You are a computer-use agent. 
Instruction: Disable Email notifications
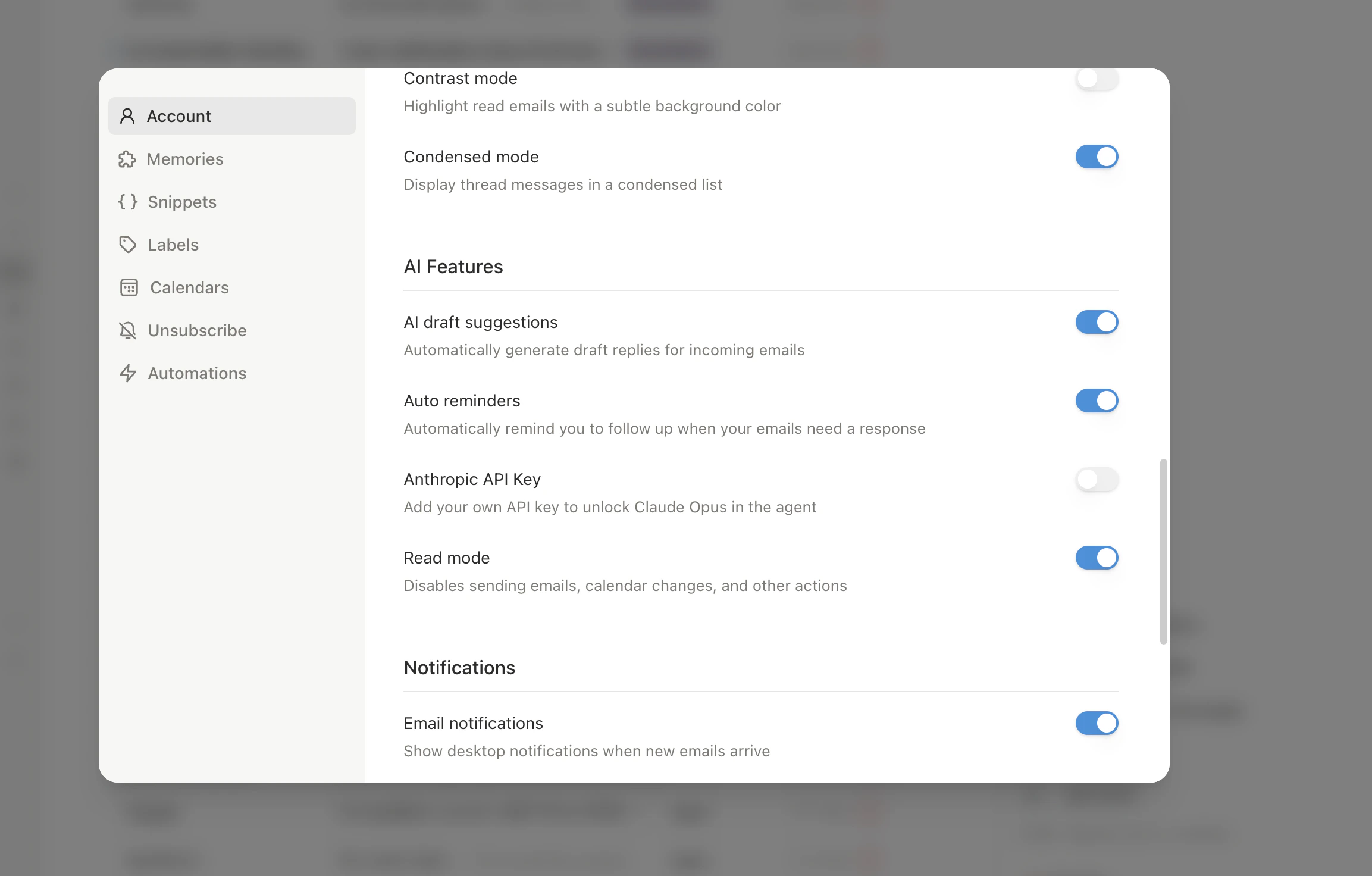point(1097,723)
